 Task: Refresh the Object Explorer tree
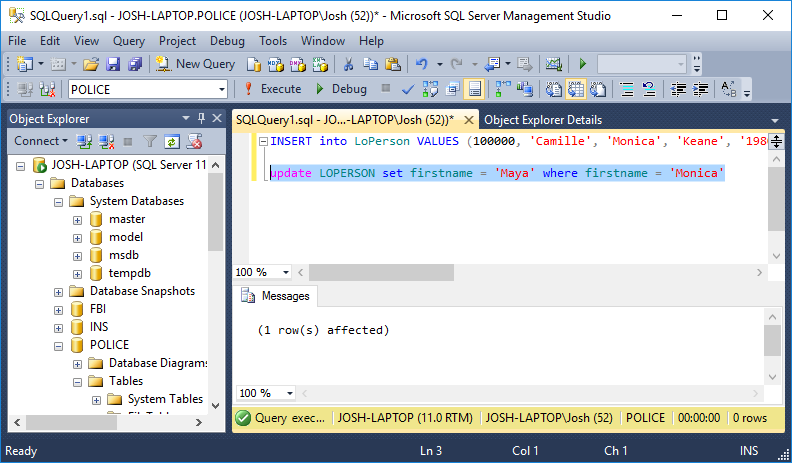click(x=172, y=141)
